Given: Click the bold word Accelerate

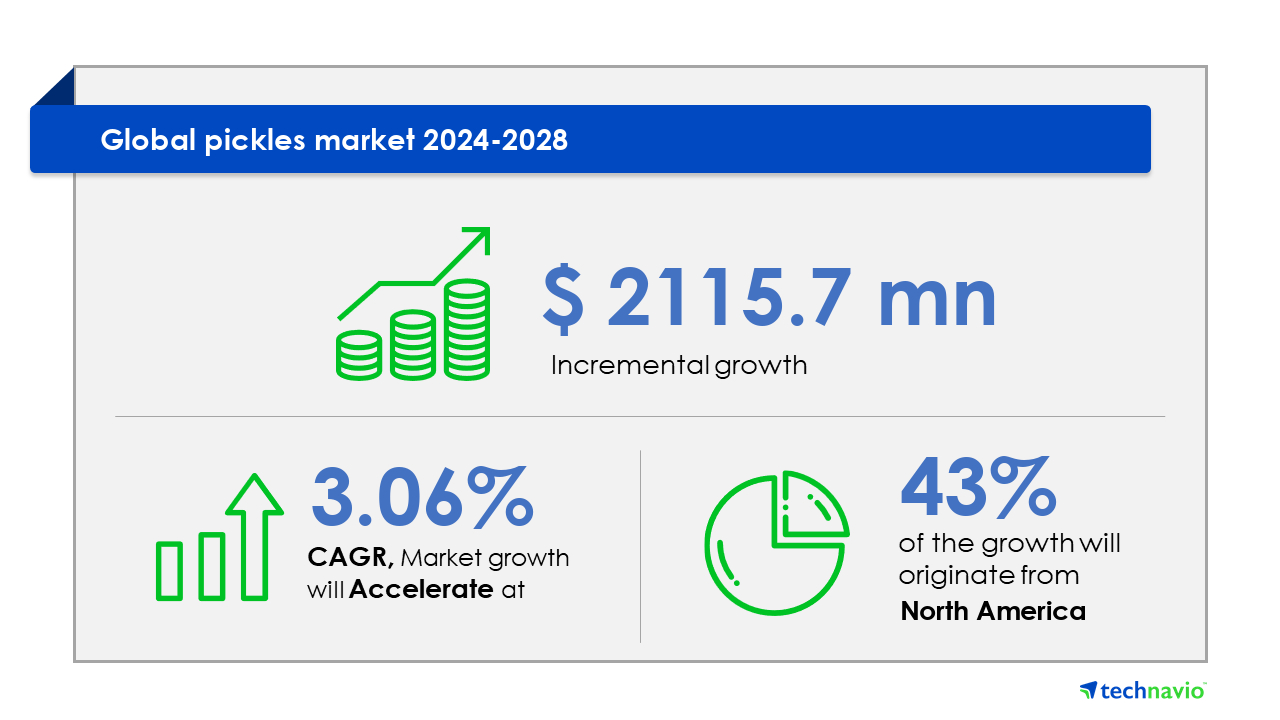Looking at the screenshot, I should click(x=421, y=589).
